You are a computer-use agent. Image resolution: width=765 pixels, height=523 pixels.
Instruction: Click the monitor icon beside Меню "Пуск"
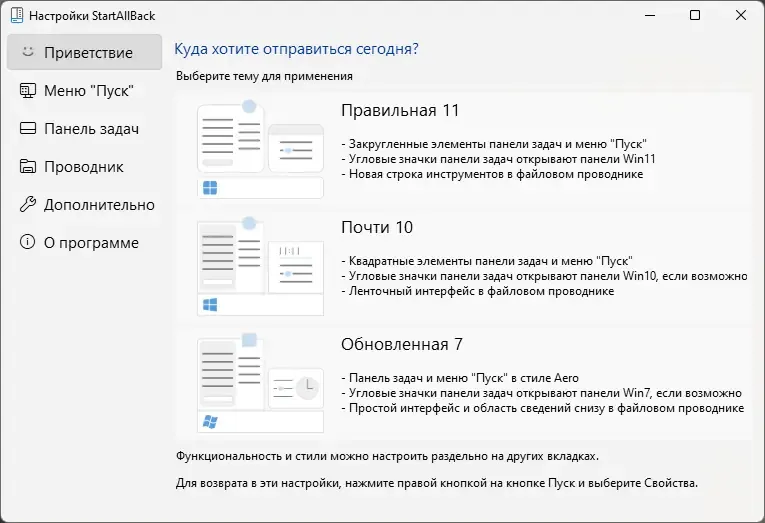[x=28, y=90]
